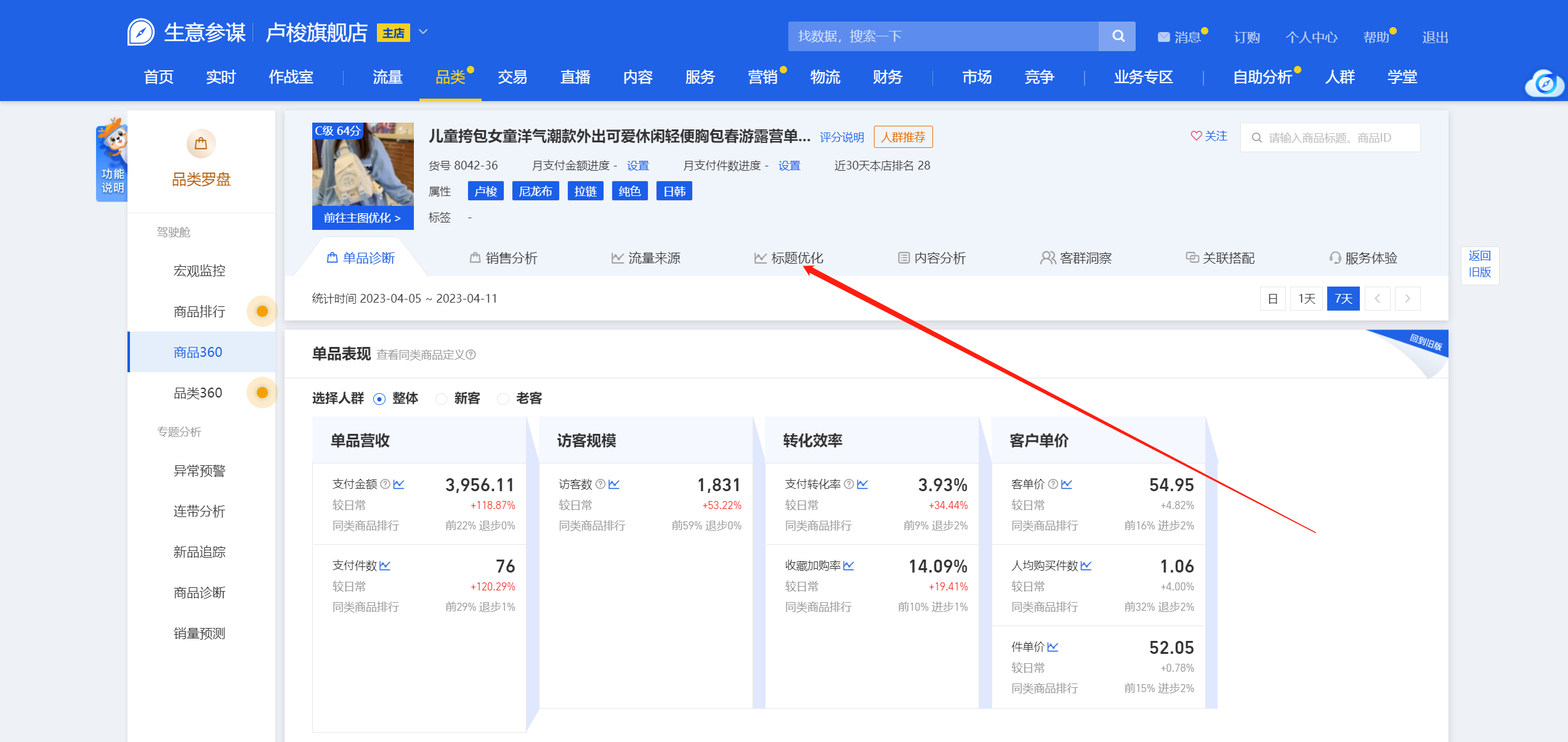Click the heart 关注 icon

(x=1196, y=136)
